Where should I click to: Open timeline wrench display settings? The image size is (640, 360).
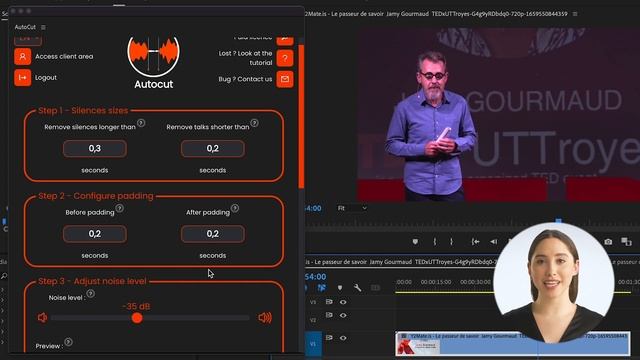click(x=357, y=288)
